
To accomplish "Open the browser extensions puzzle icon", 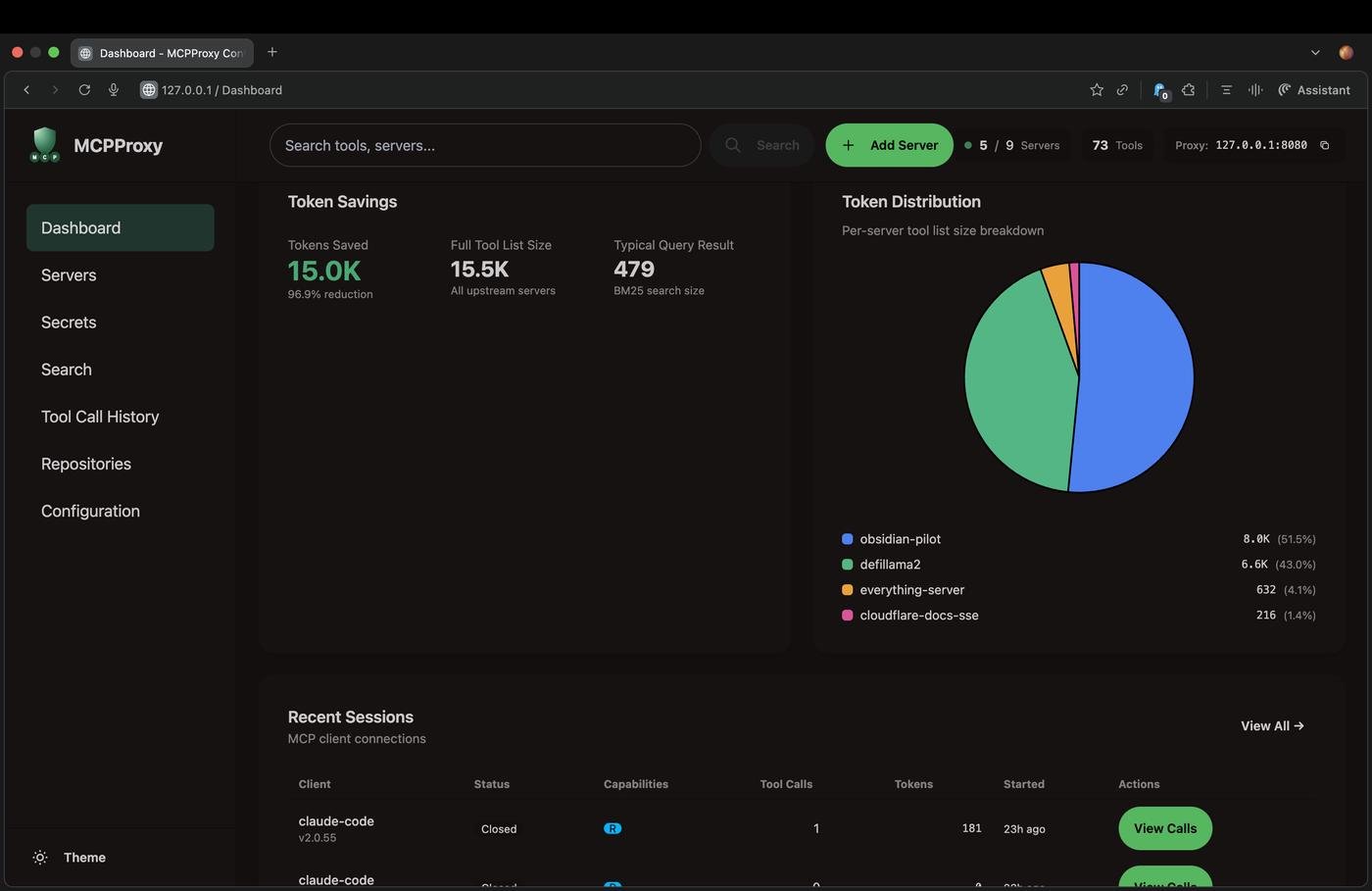I will coord(1188,90).
